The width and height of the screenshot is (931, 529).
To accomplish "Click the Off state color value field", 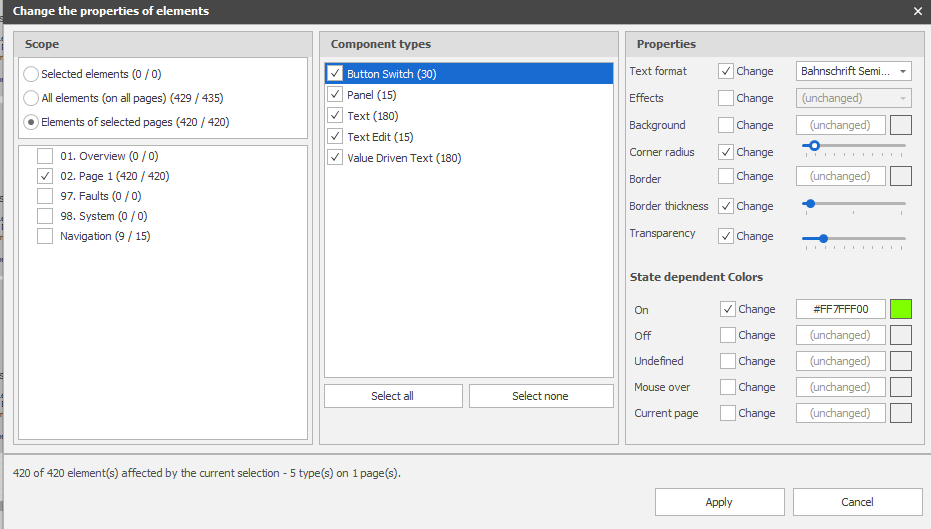I will pos(841,335).
